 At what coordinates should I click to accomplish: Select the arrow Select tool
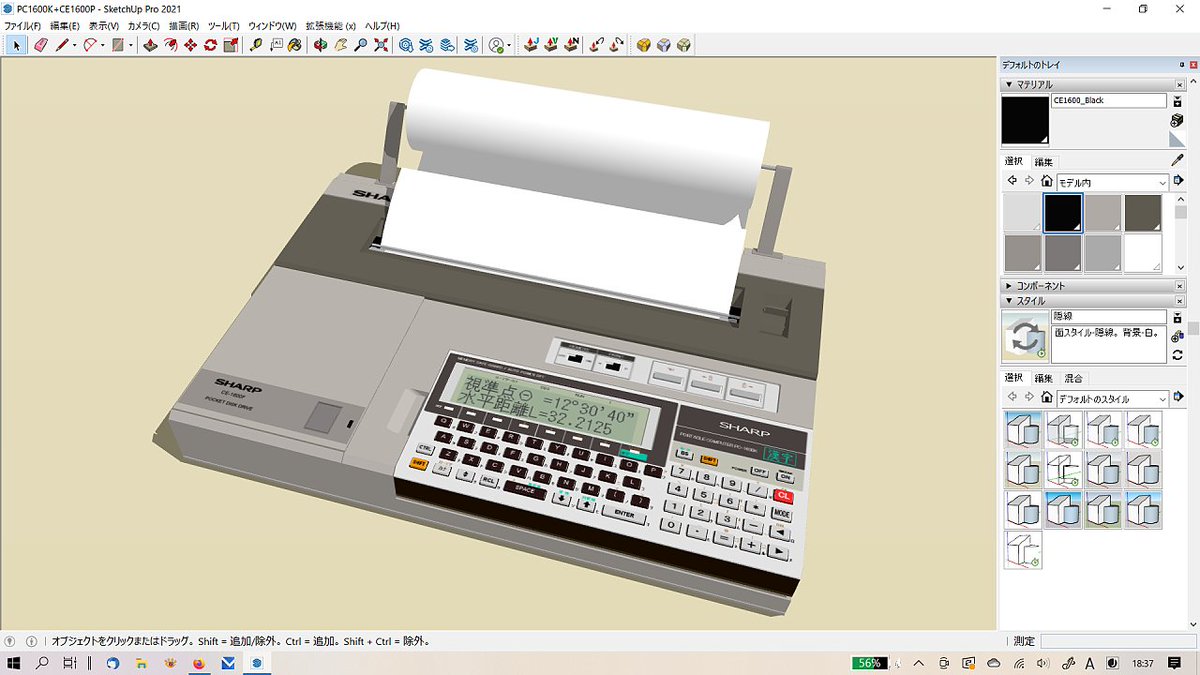click(16, 45)
